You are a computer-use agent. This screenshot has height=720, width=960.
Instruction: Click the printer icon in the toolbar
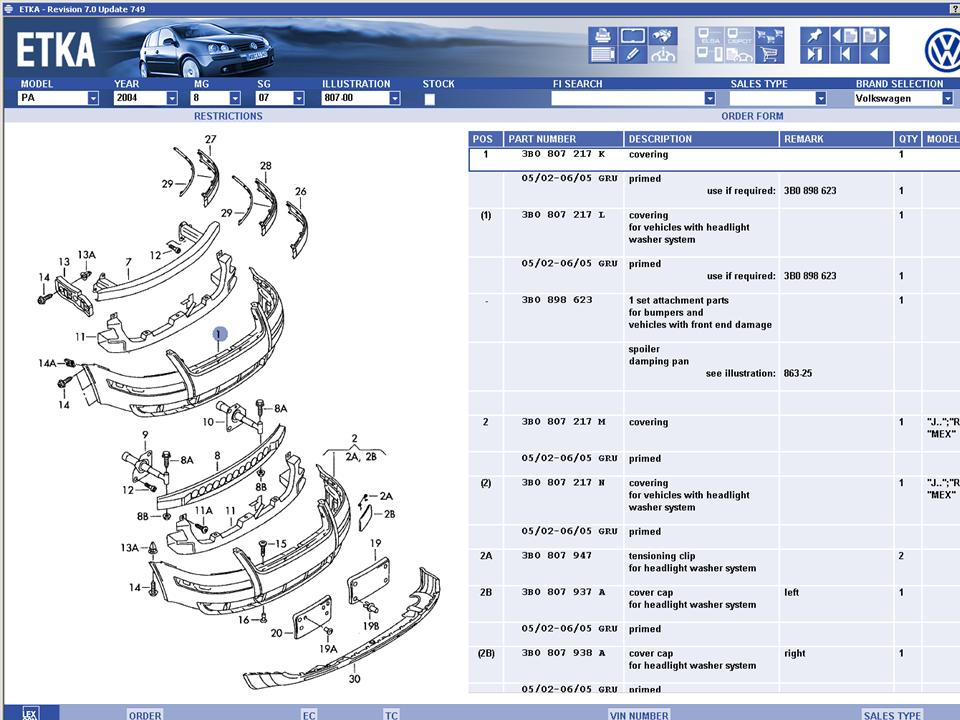coord(602,36)
